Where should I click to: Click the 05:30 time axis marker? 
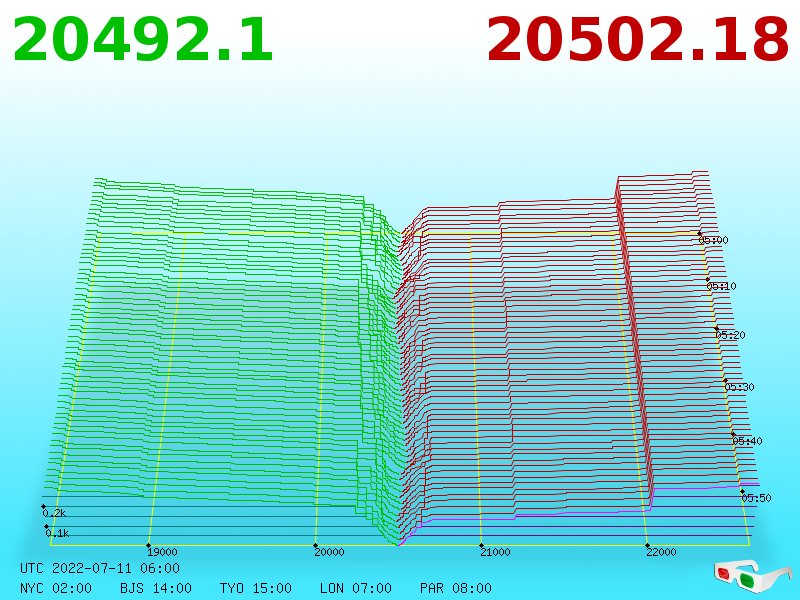[739, 387]
